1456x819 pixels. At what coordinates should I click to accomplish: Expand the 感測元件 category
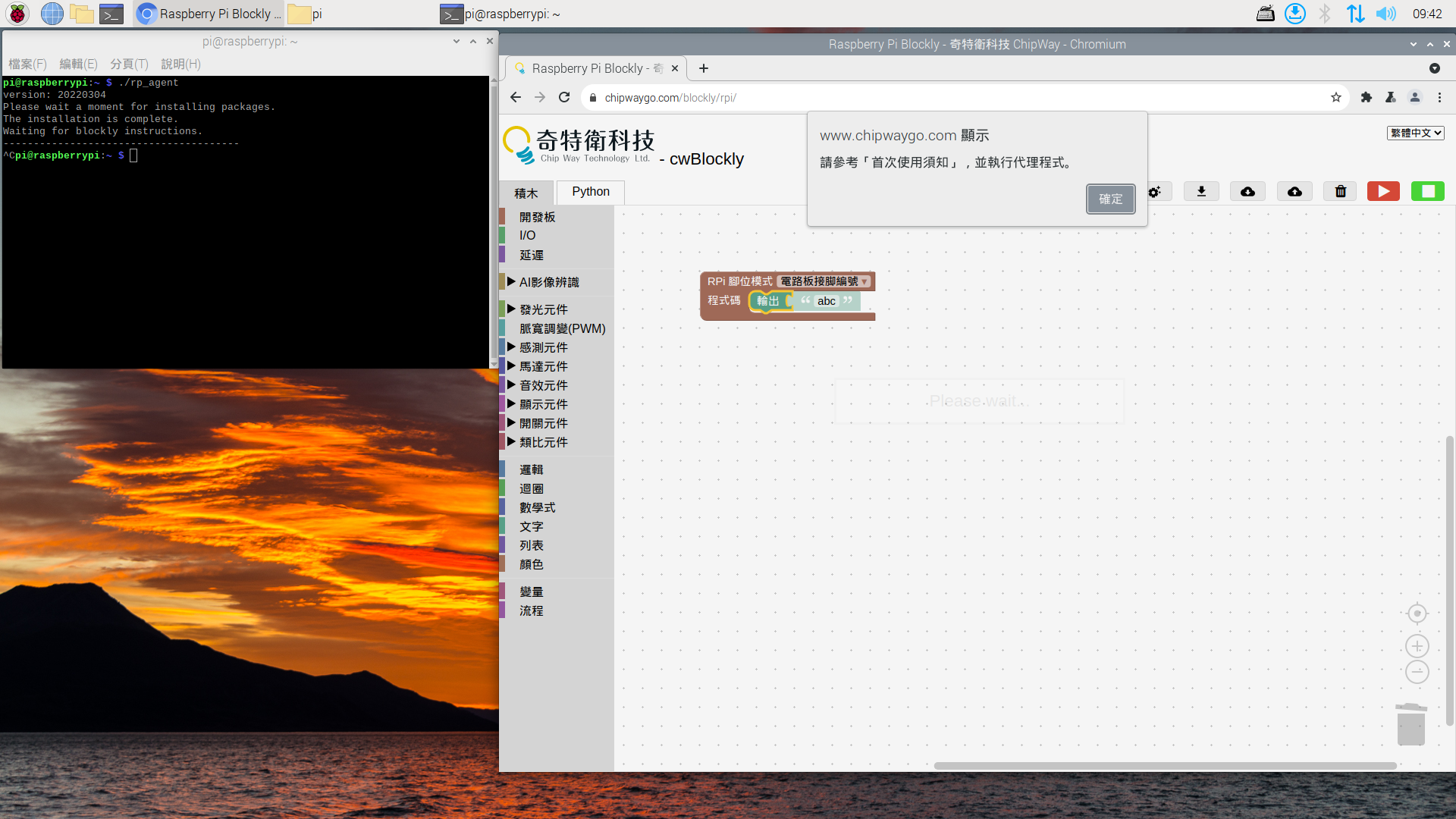543,347
